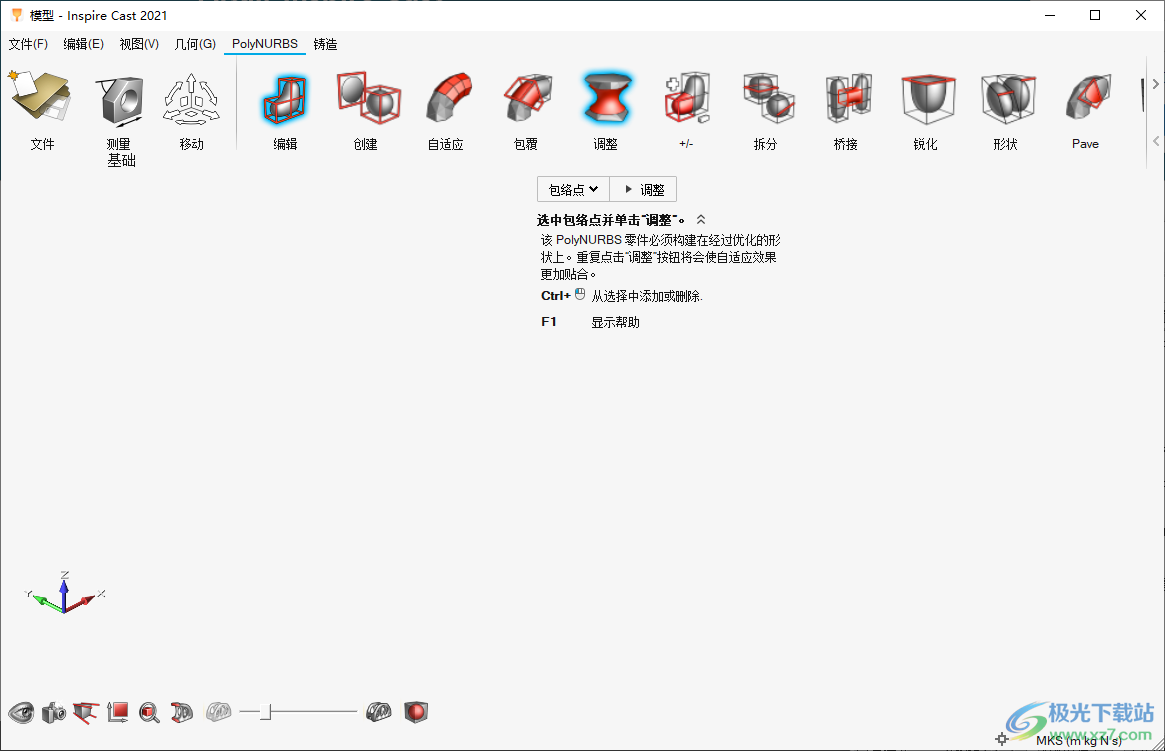This screenshot has width=1165, height=751.
Task: Select the 拆分 split tool
Action: pyautogui.click(x=768, y=97)
